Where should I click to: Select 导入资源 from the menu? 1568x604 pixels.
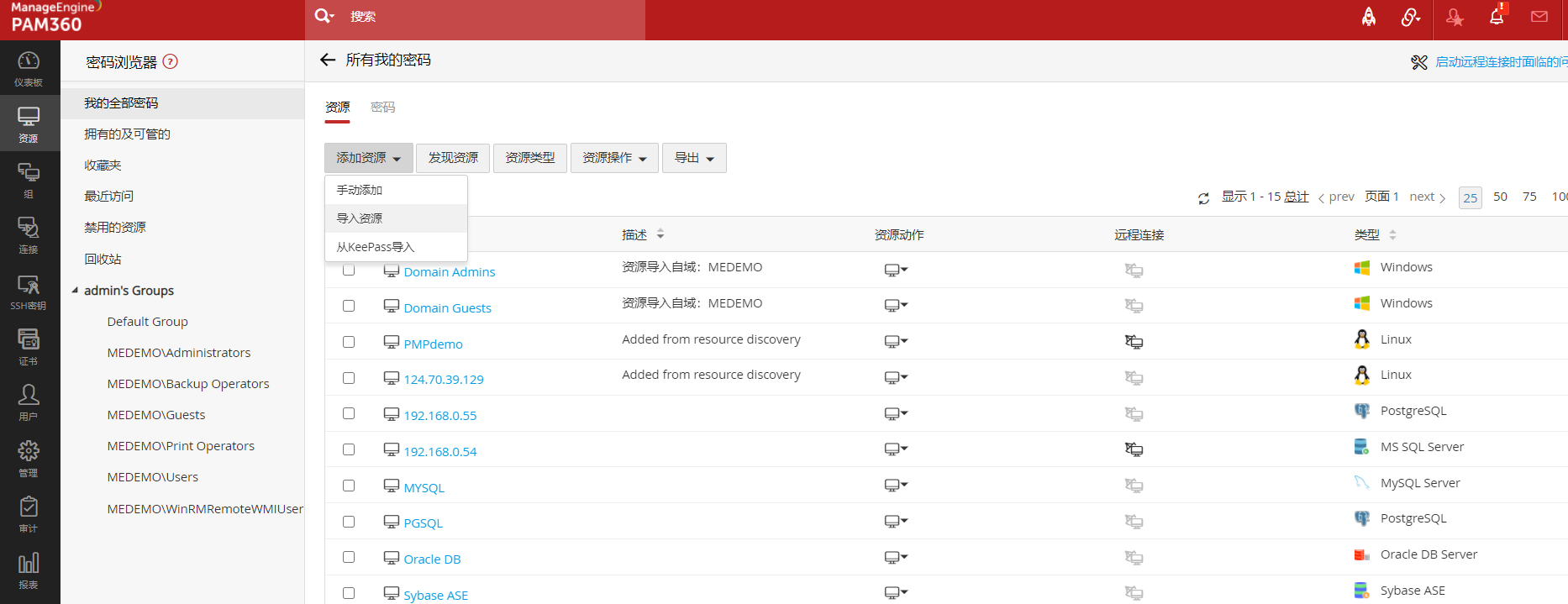(360, 218)
